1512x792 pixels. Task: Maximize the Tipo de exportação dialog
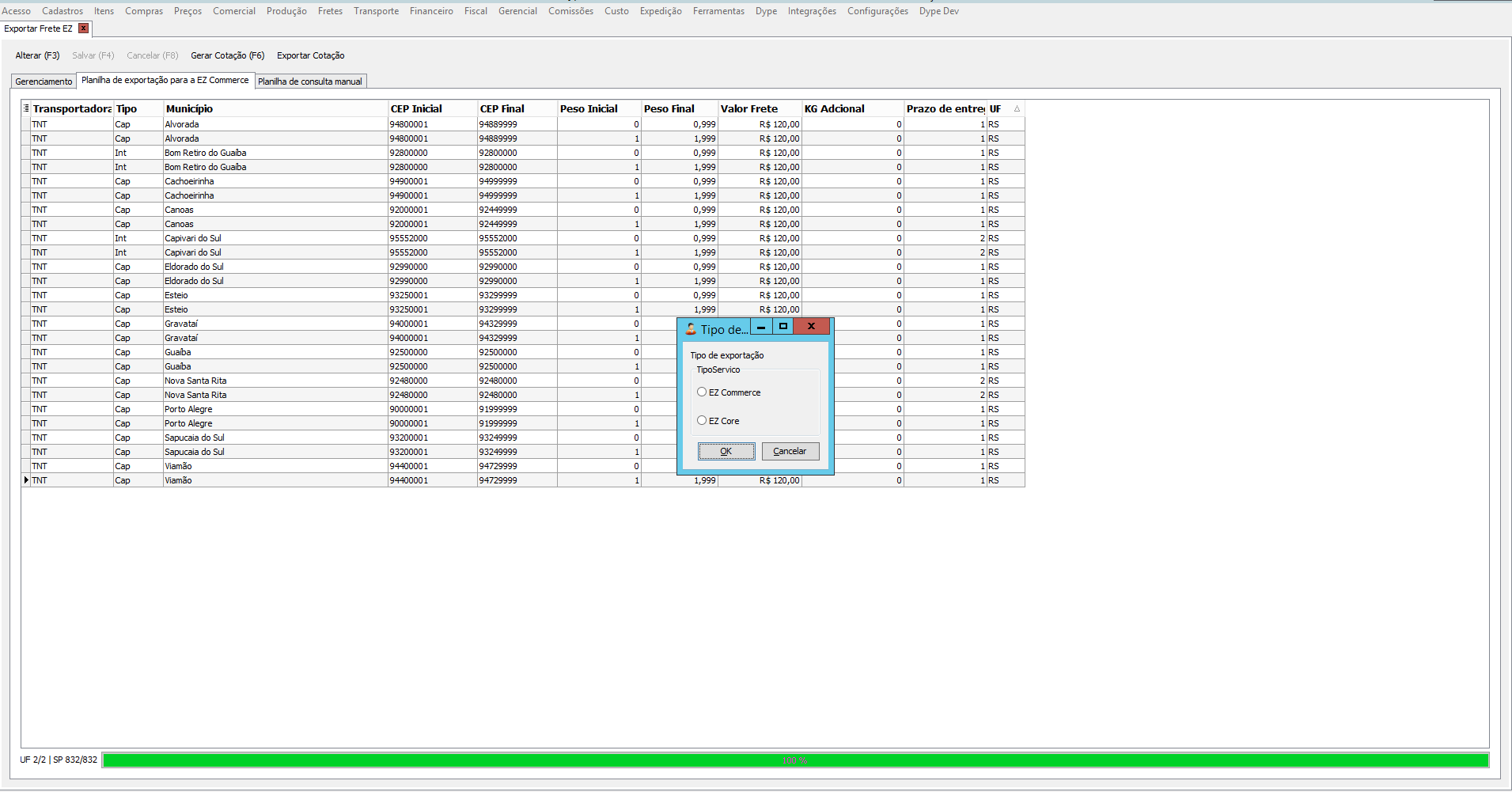tap(783, 326)
